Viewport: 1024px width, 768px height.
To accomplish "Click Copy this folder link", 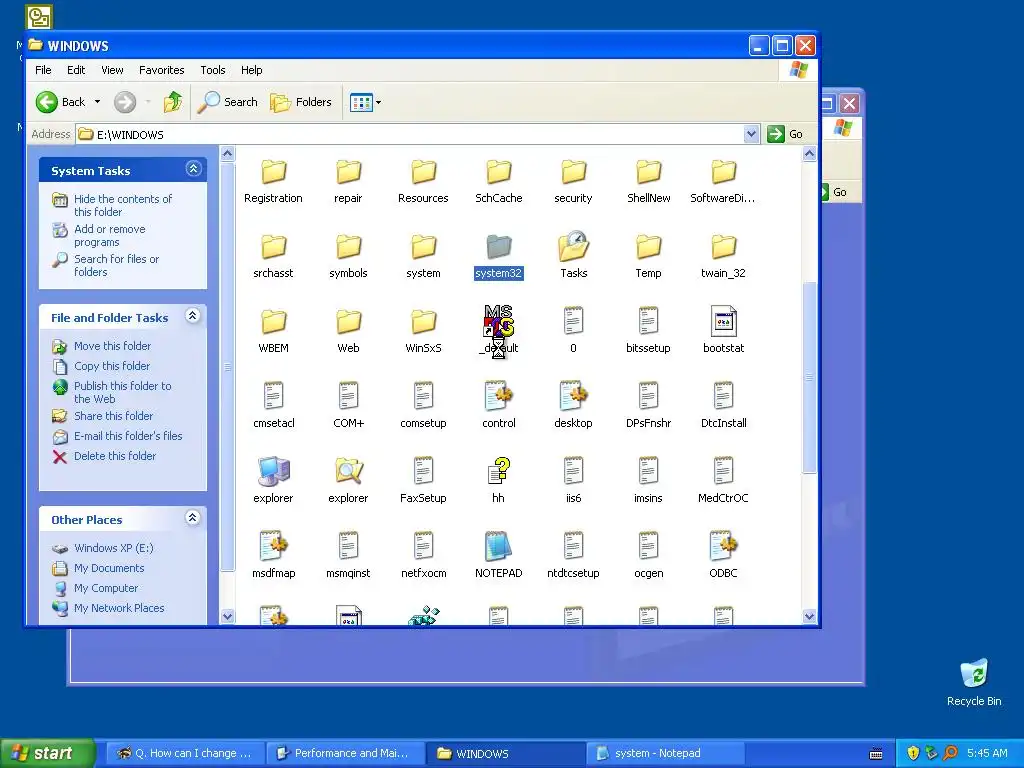I will [112, 366].
